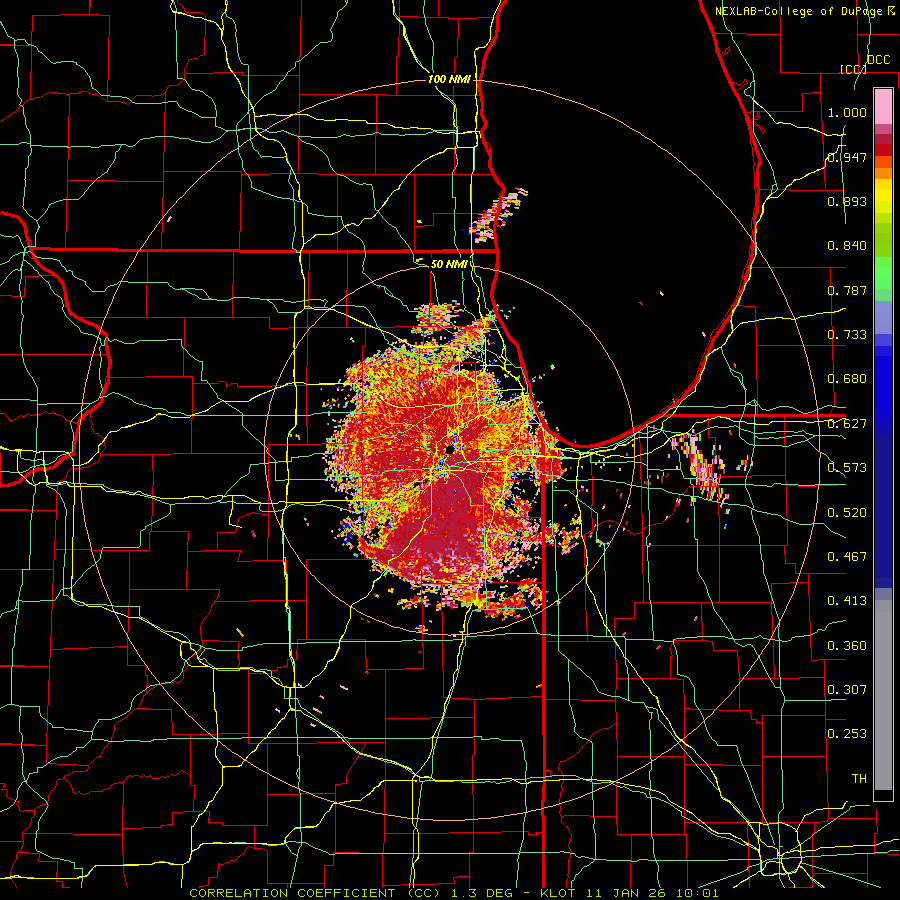Select the 0.573 legend value

pos(847,468)
